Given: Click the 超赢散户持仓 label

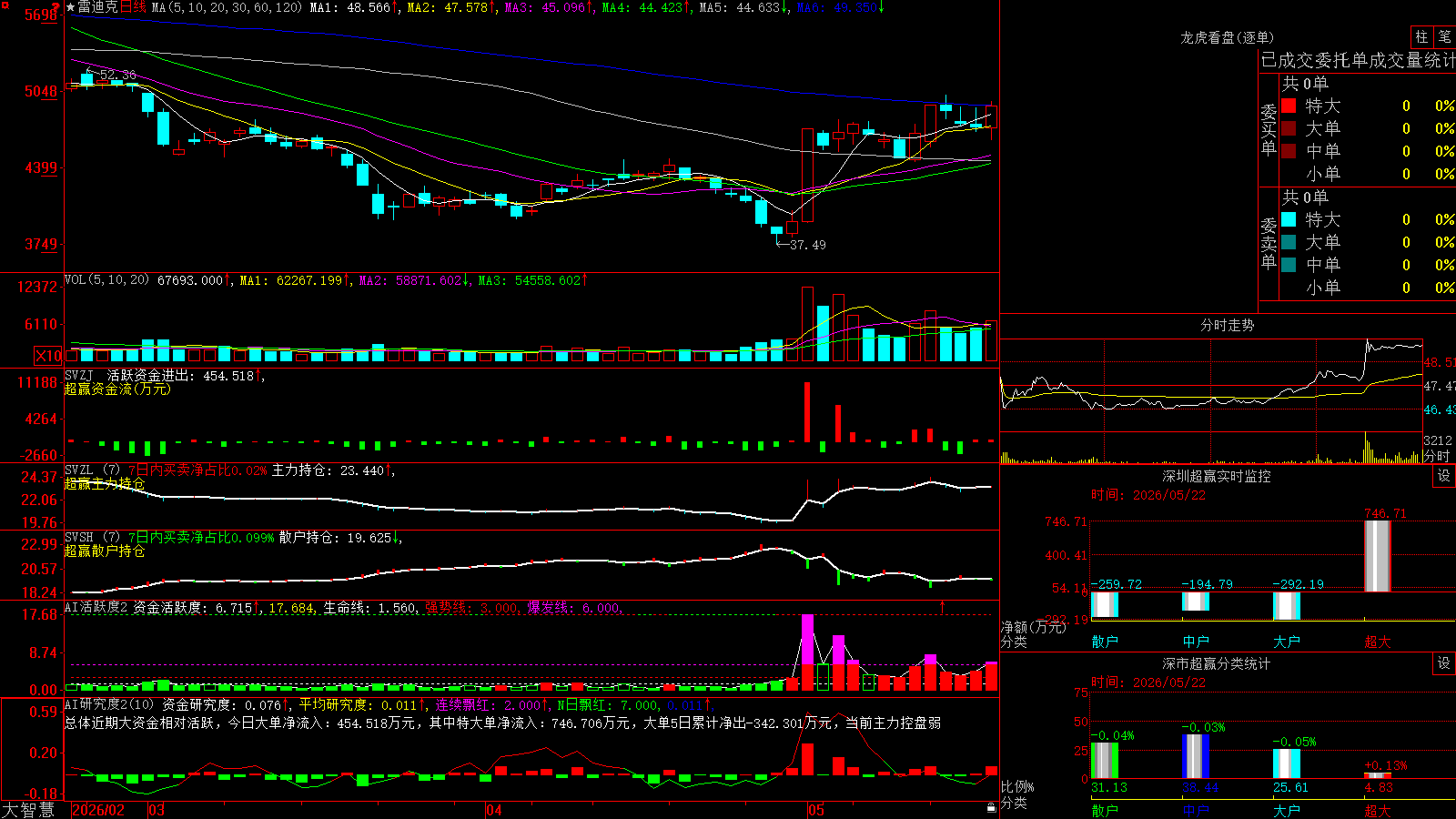Looking at the screenshot, I should point(105,551).
